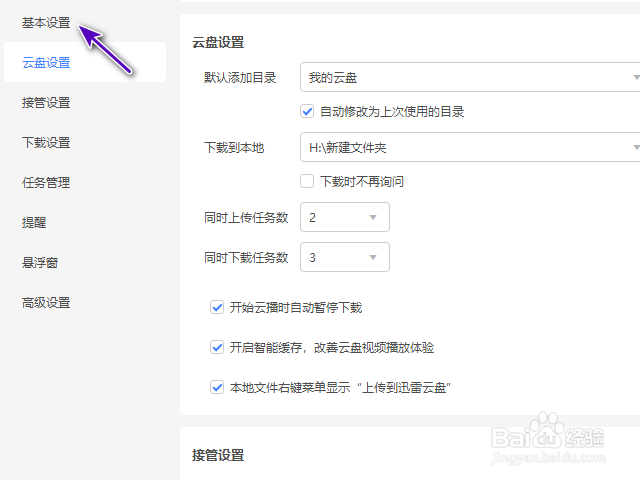Uncheck 开启智能缓存 option
The image size is (640, 480).
click(217, 347)
